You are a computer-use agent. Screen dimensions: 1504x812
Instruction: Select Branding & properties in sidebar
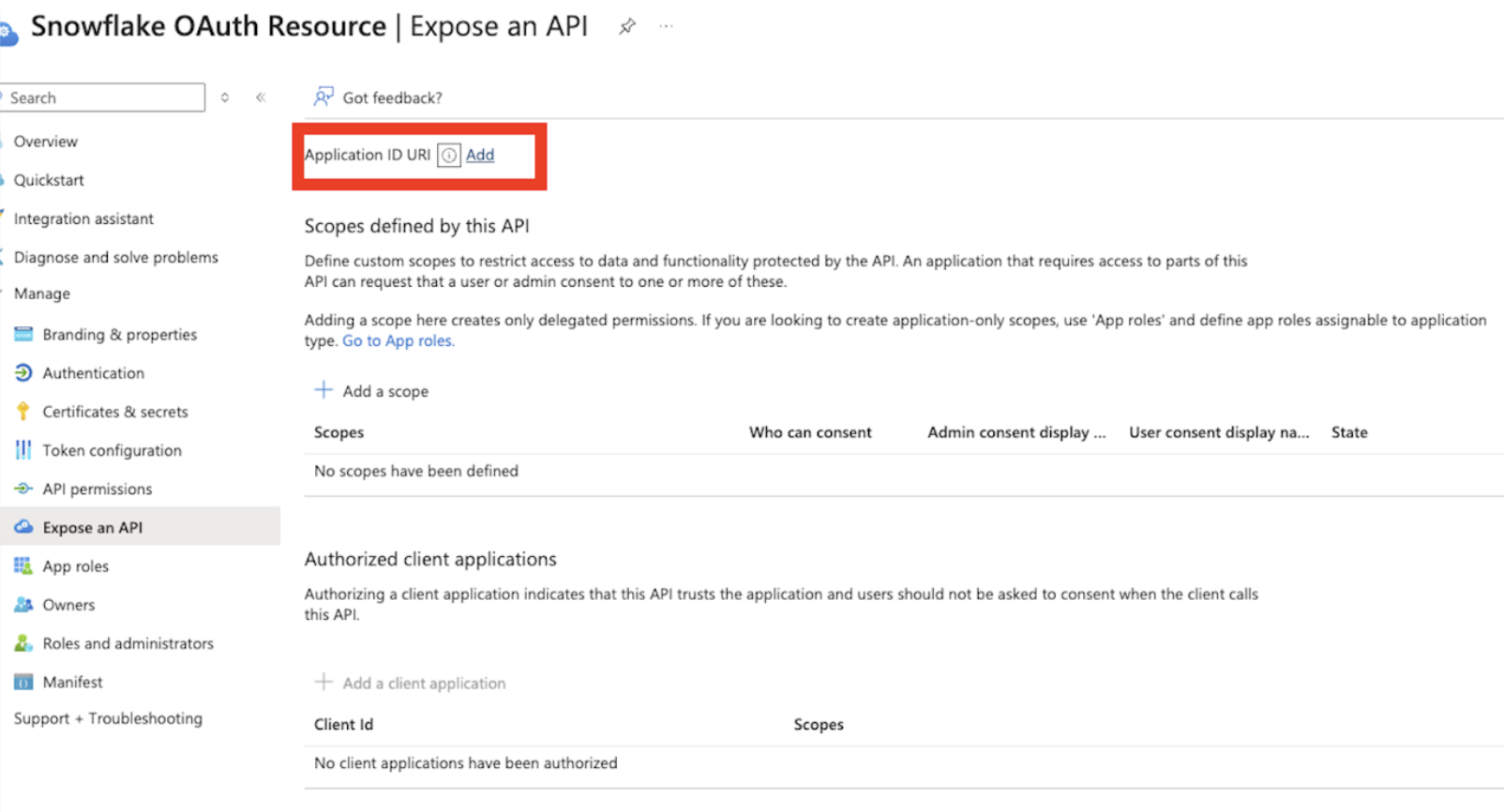pyautogui.click(x=119, y=335)
